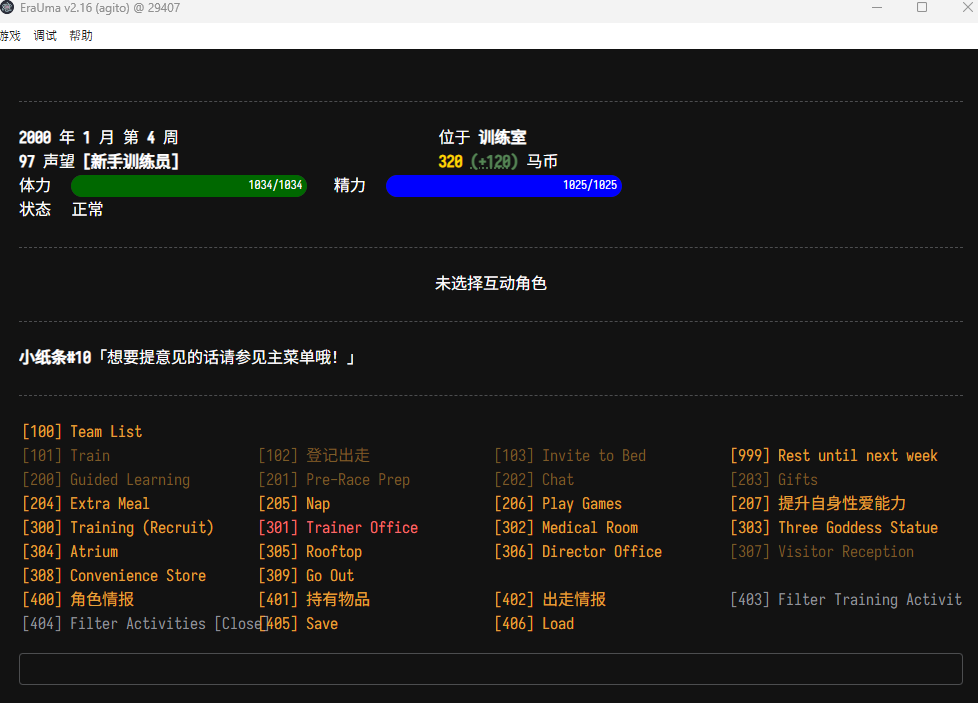Go to [305] Rooftop
978x703 pixels.
click(x=310, y=552)
